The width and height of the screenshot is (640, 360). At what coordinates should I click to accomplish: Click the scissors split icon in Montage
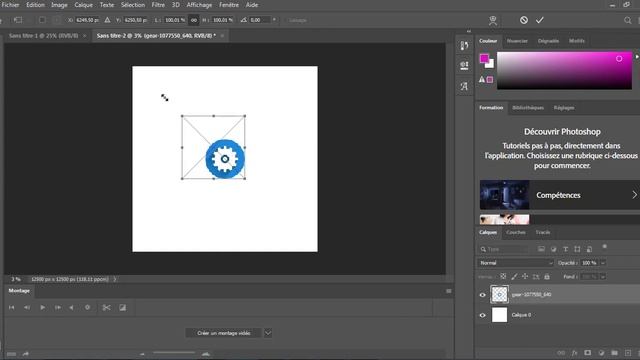(106, 307)
